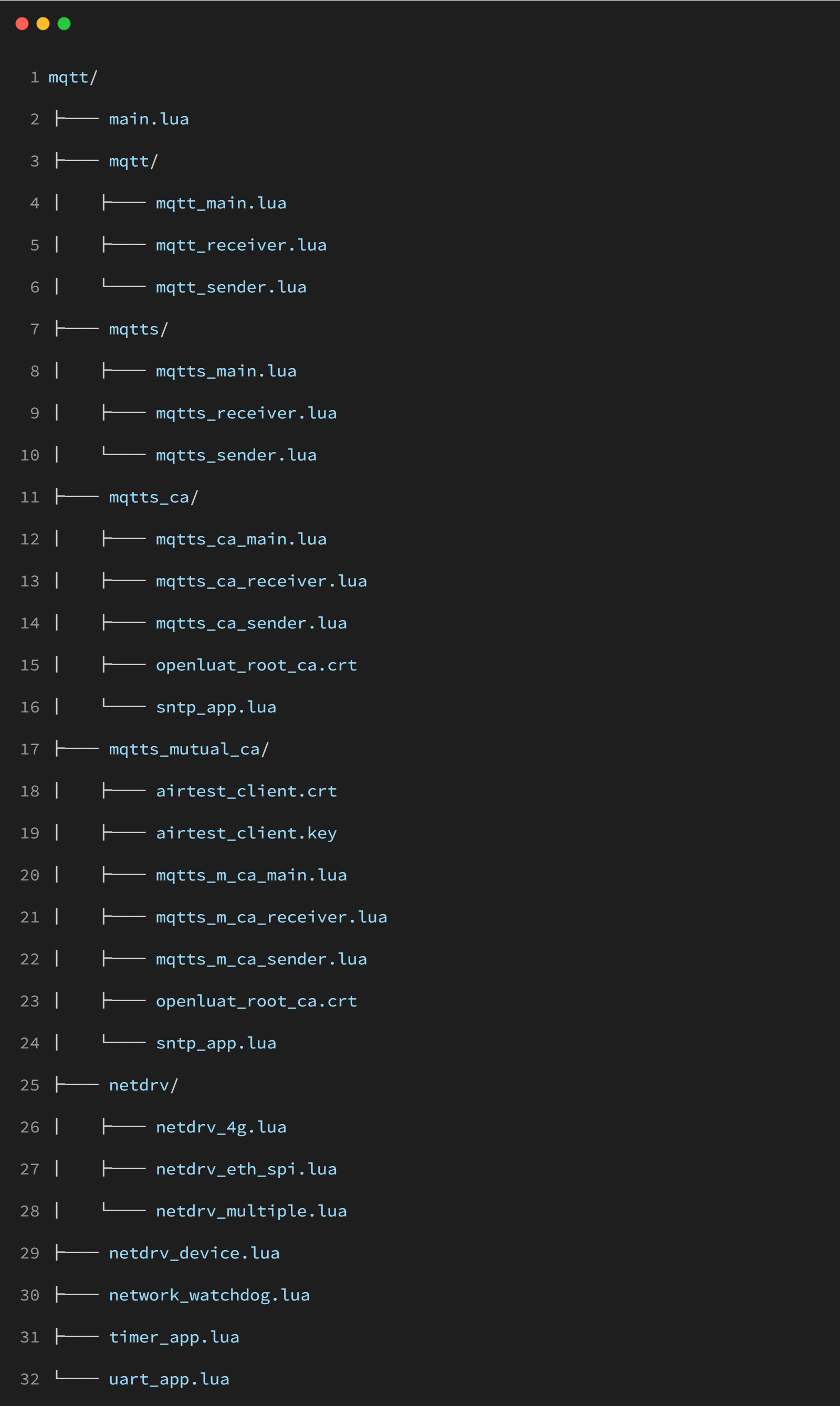Click the mqtts_mutual_ca/ folder

(x=189, y=749)
